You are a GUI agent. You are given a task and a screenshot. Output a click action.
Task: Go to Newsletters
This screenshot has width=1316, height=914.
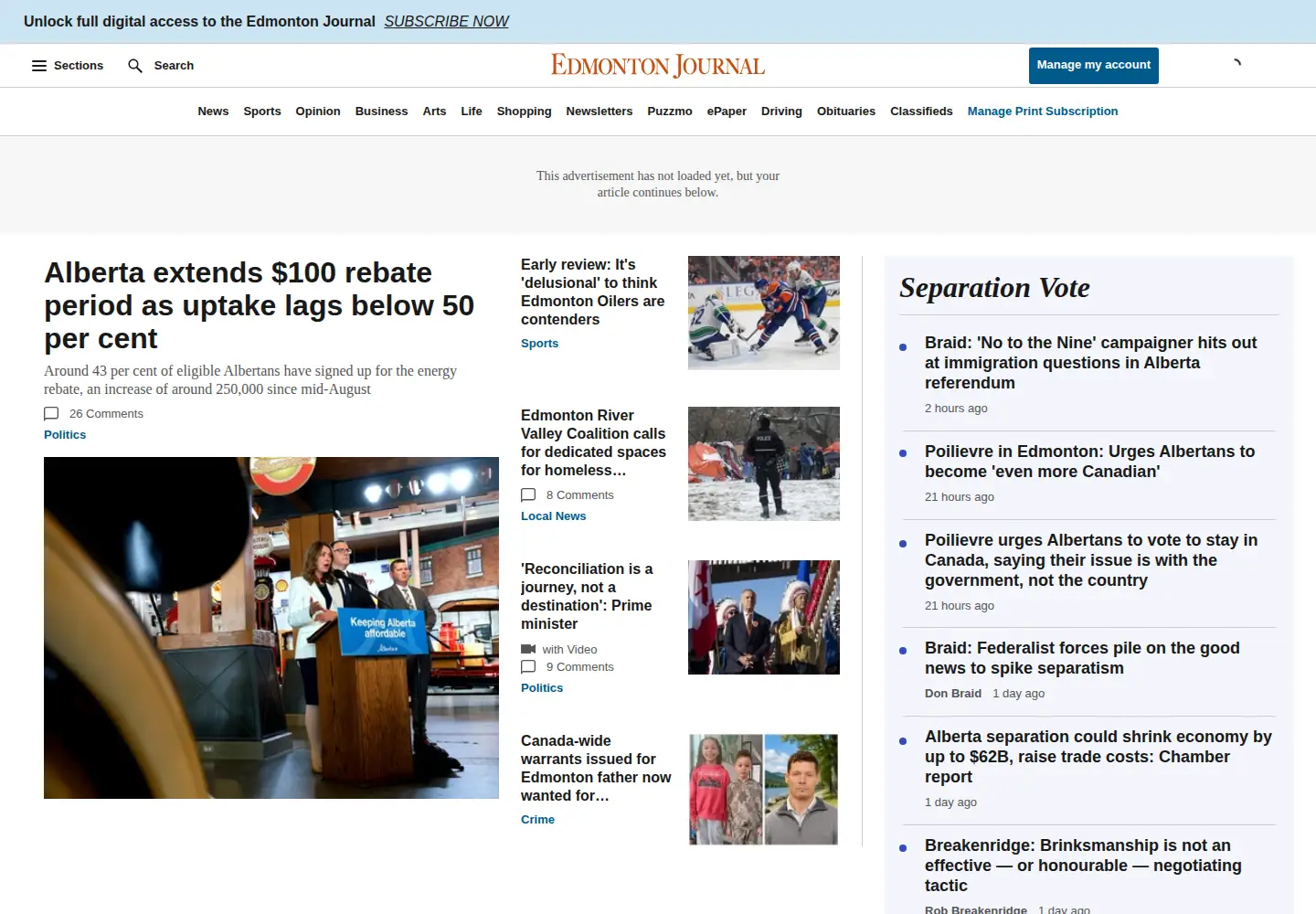click(x=600, y=112)
